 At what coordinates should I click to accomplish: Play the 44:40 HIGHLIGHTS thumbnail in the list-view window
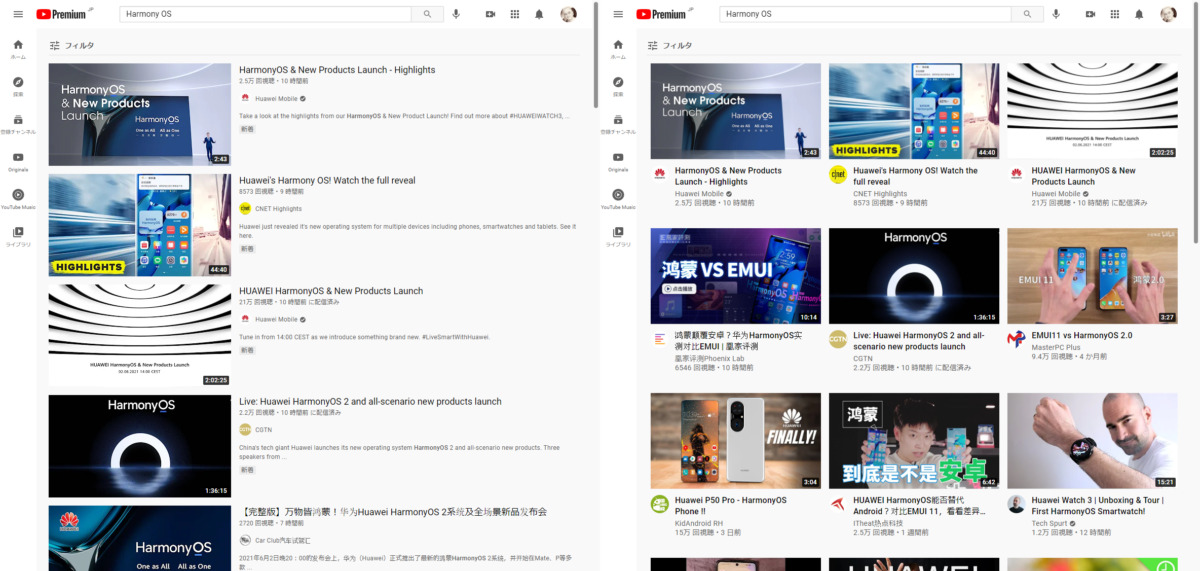pos(139,225)
